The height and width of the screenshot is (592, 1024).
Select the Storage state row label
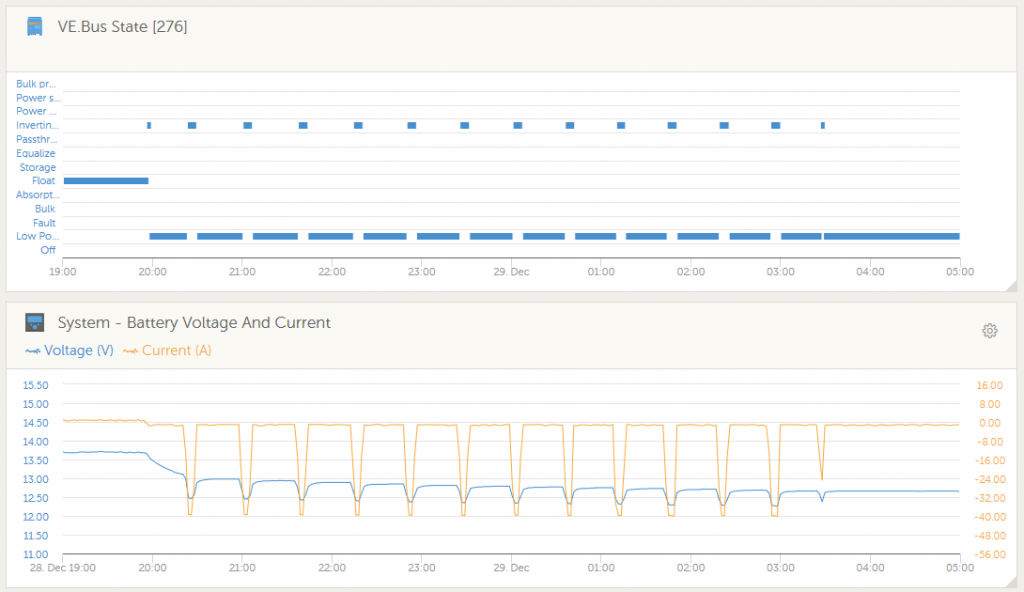click(38, 168)
